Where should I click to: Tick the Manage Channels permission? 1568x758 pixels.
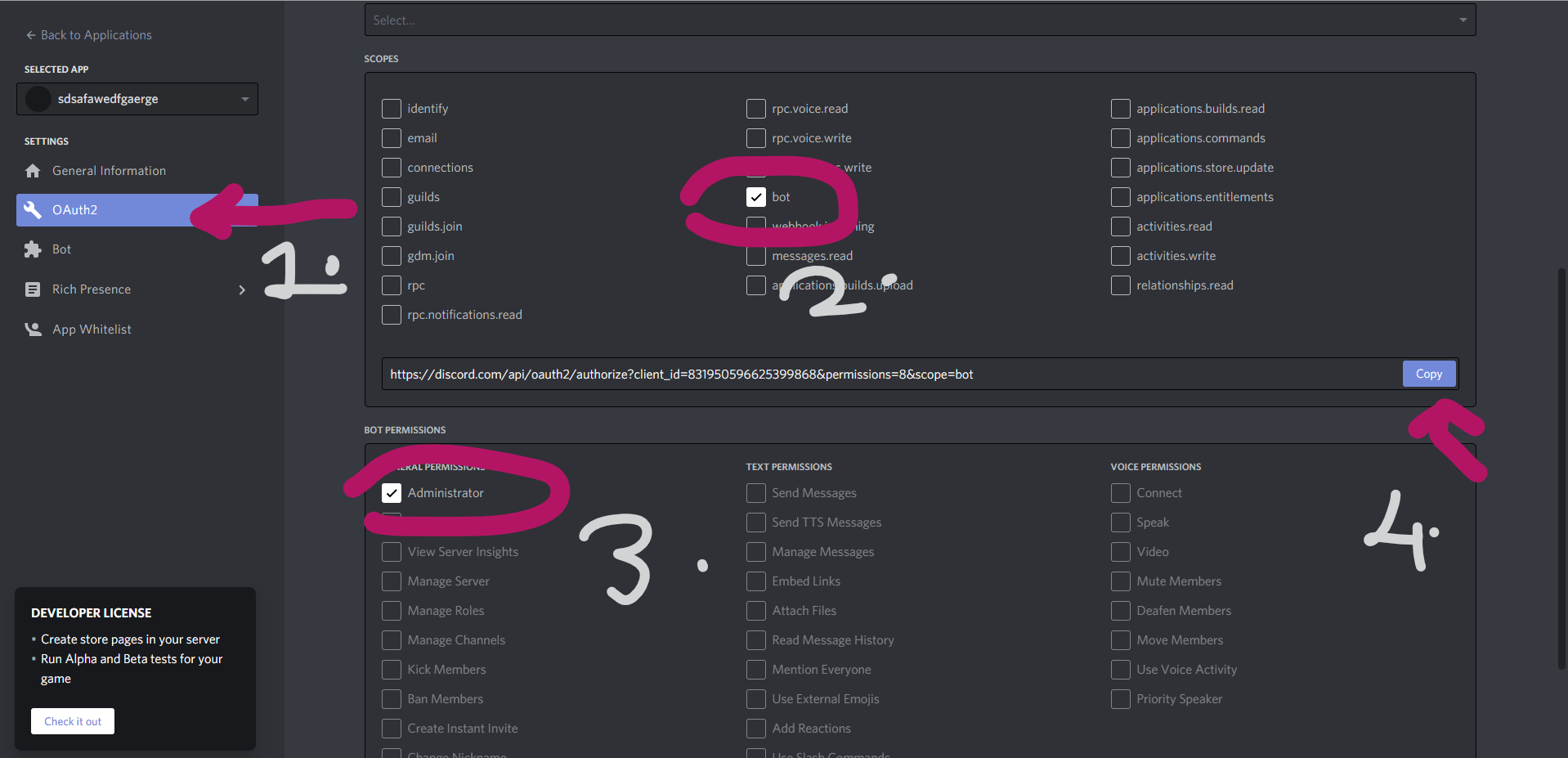coord(392,640)
